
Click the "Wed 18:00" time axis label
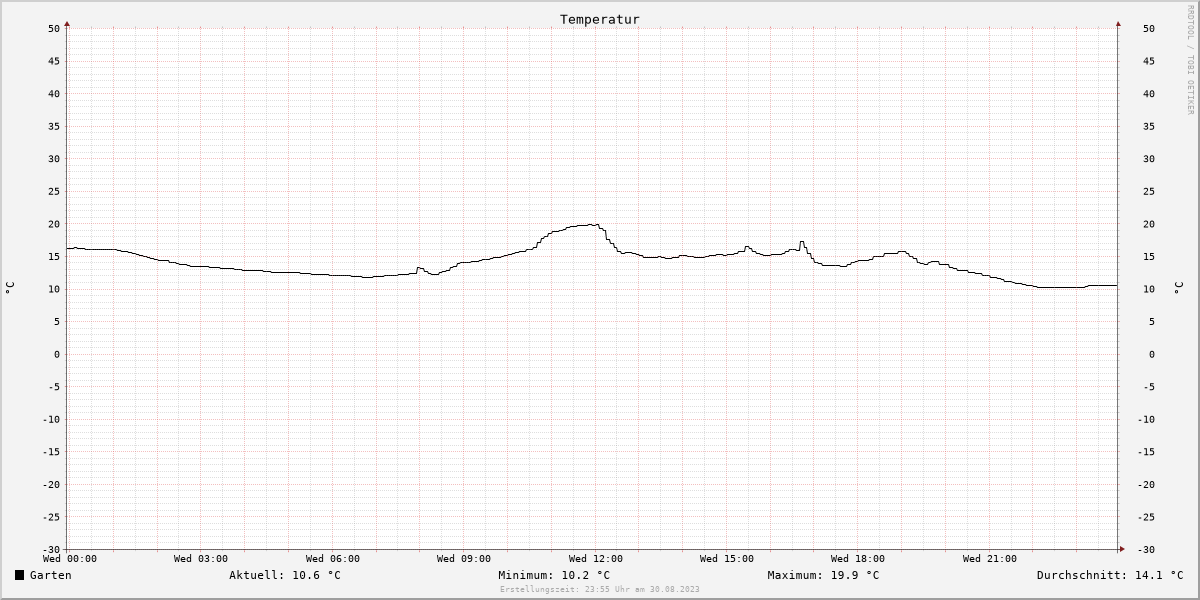coord(858,559)
